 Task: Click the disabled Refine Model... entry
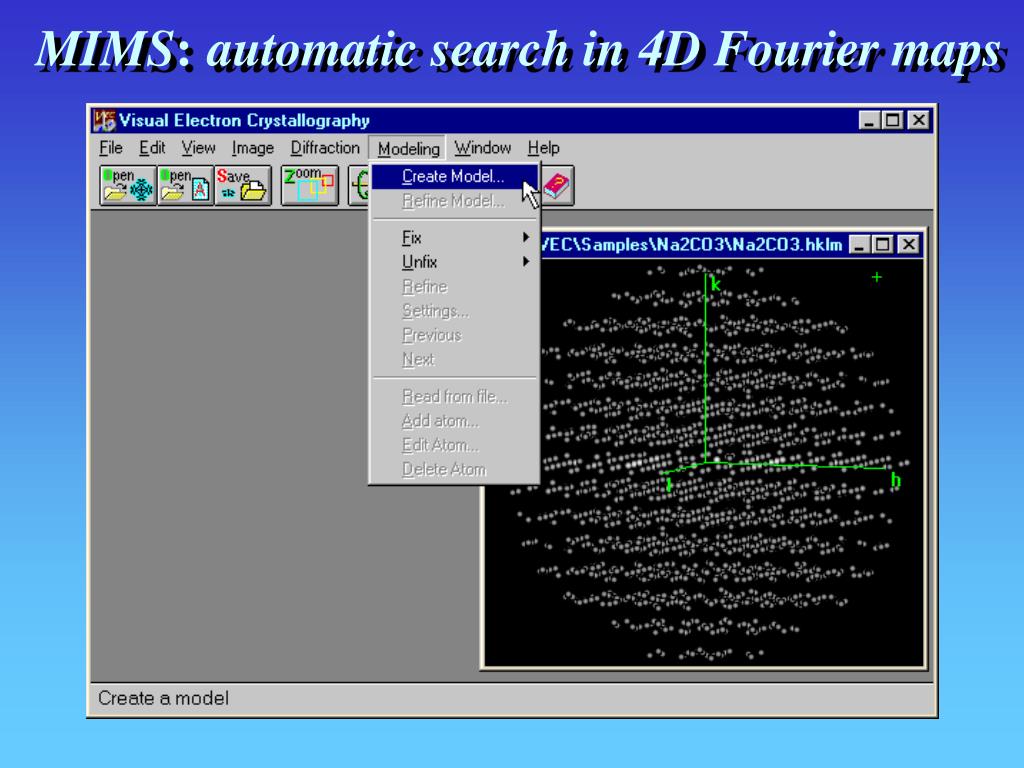pos(455,201)
